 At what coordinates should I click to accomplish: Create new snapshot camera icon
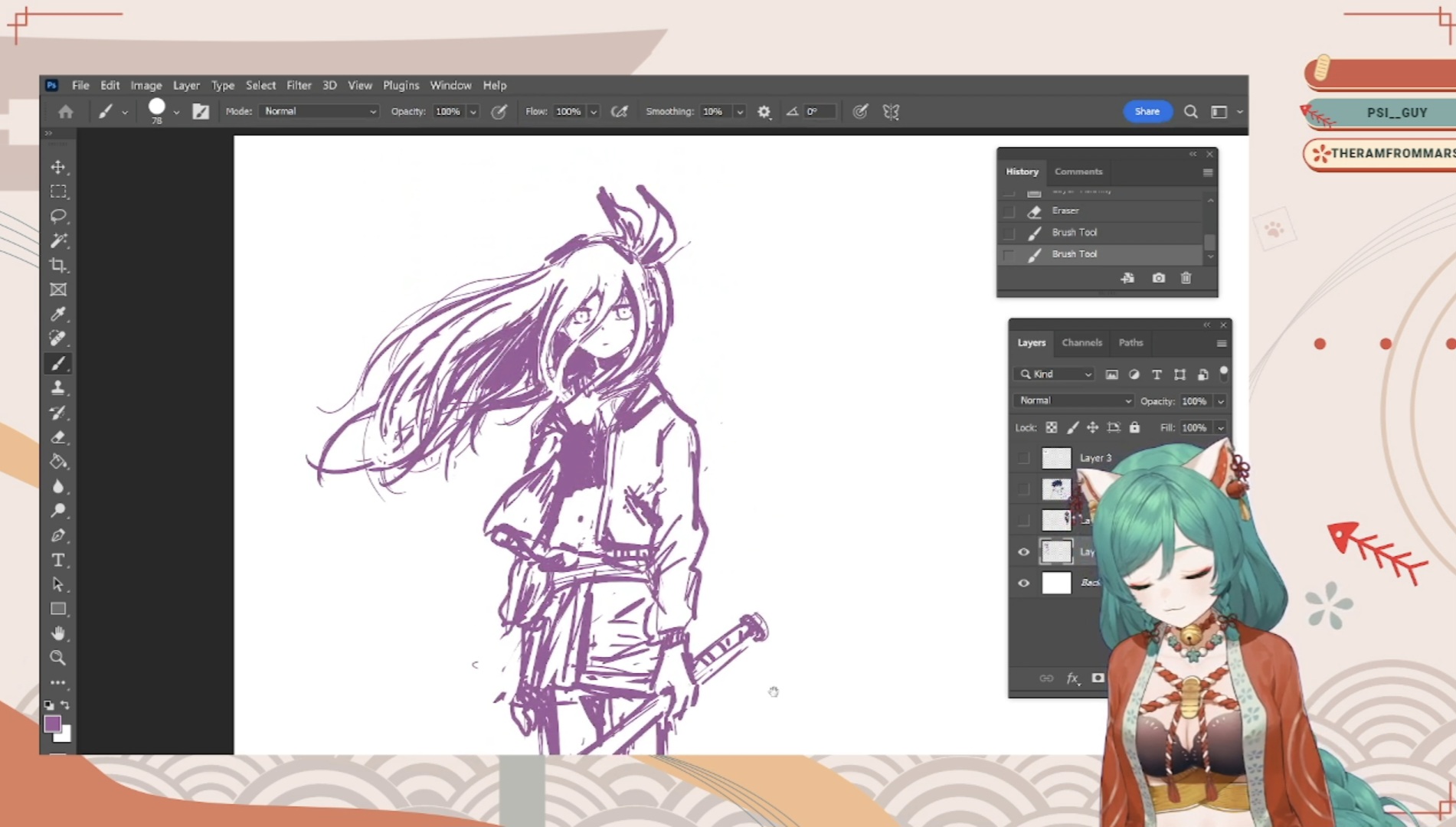pos(1158,278)
